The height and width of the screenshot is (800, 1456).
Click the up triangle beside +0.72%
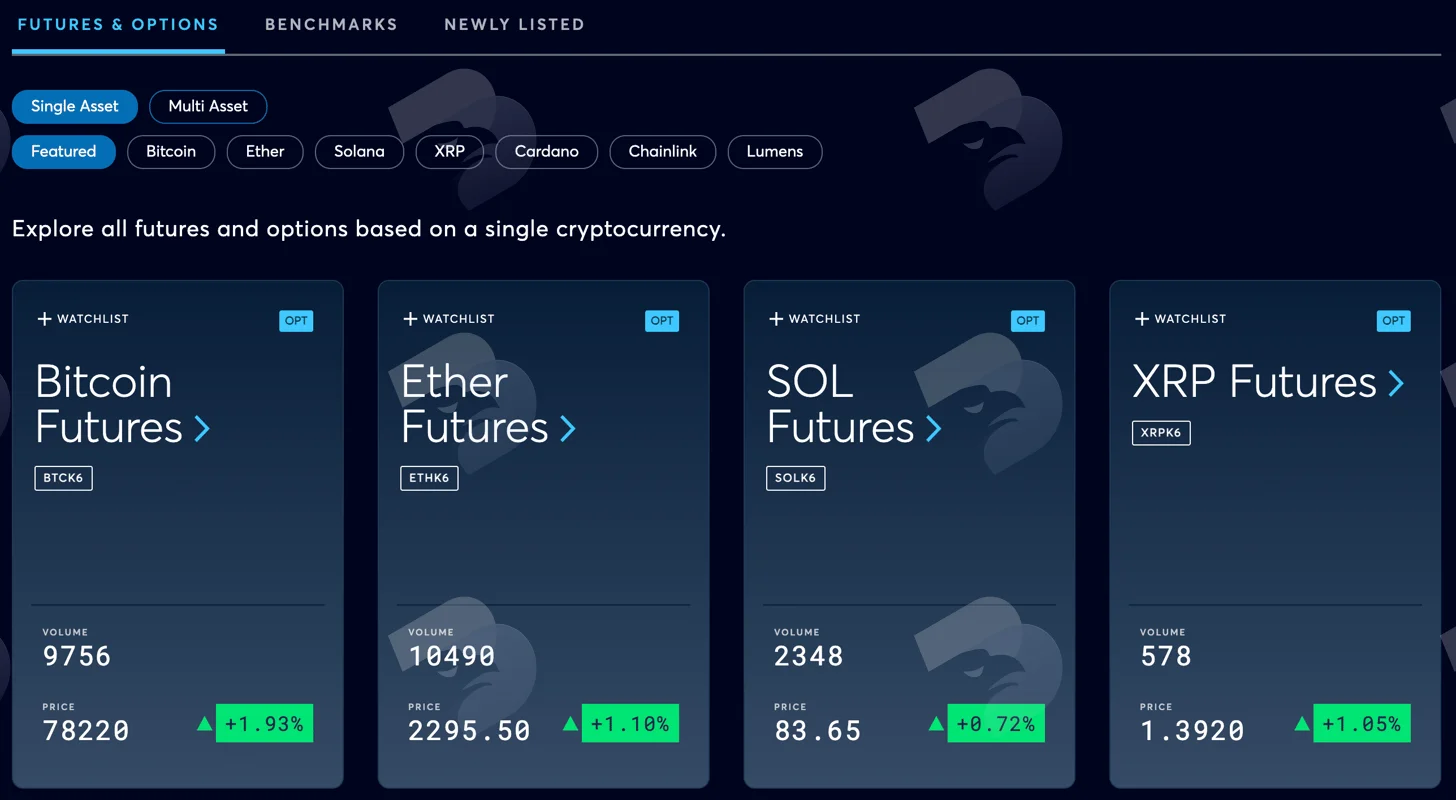[x=937, y=723]
